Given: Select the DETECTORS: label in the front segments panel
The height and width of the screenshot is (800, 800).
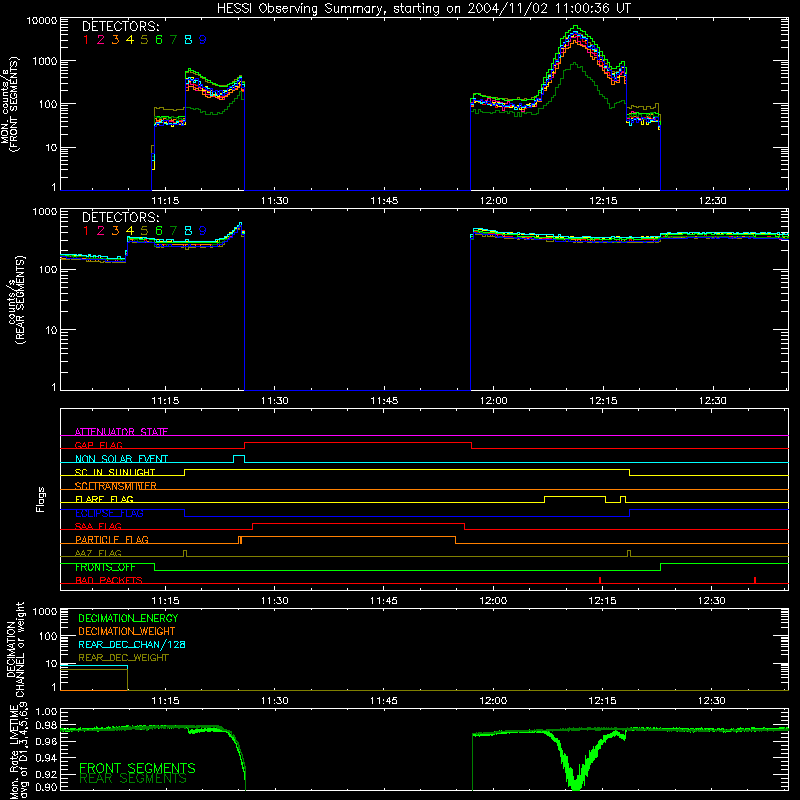Looking at the screenshot, I should click(x=120, y=26).
